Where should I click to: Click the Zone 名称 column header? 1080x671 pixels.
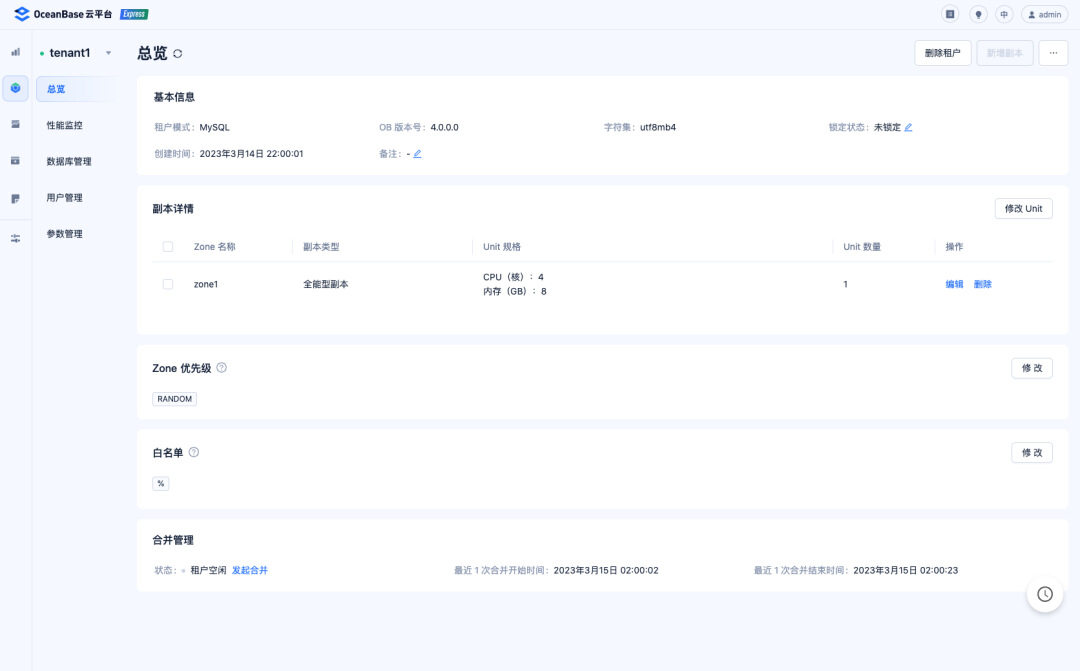click(214, 247)
